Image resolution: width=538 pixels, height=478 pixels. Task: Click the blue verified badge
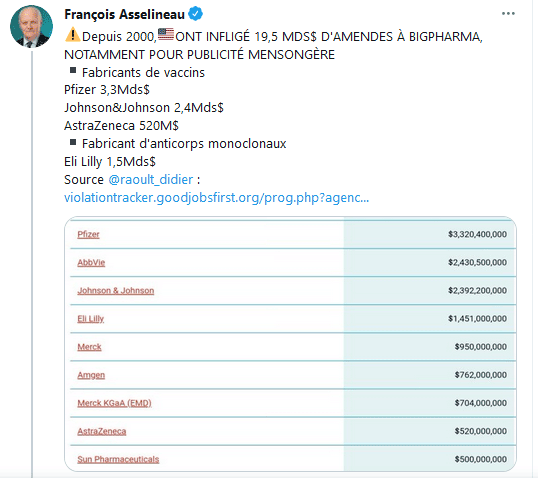coord(195,14)
